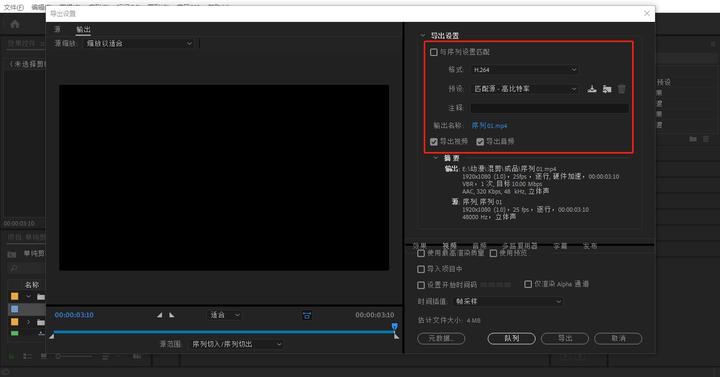Click the 导出 button
Screen dimensions: 720x377
(x=565, y=338)
